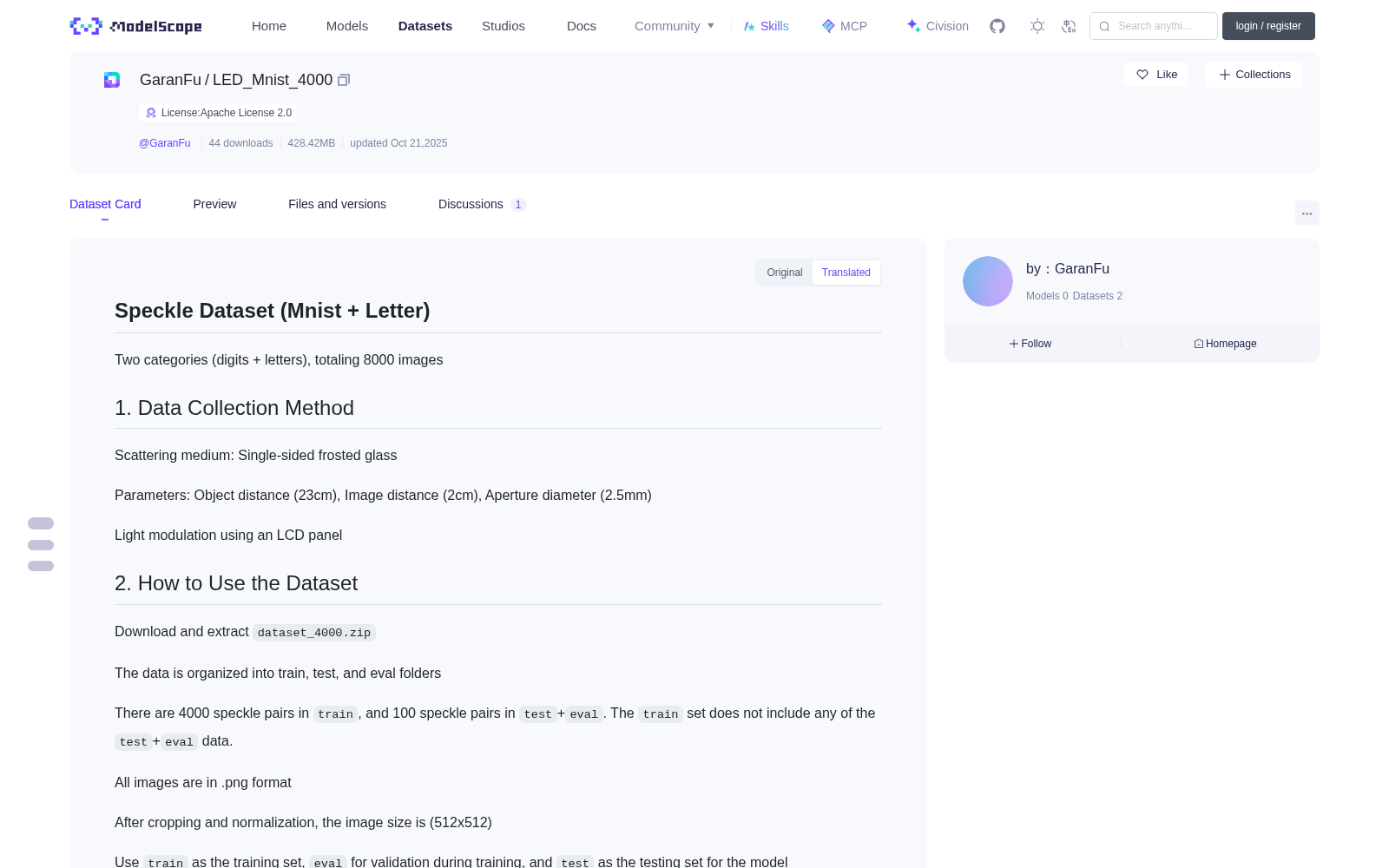Click the '44 downloads' text

(x=240, y=143)
